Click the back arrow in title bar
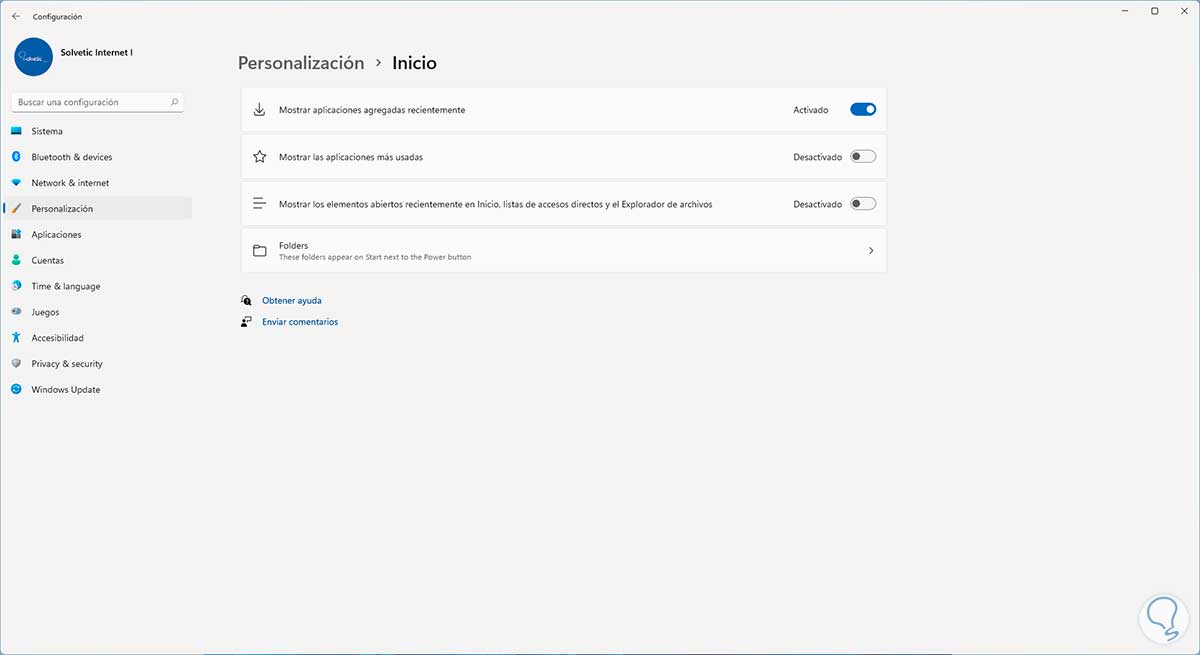1200x655 pixels. point(16,17)
